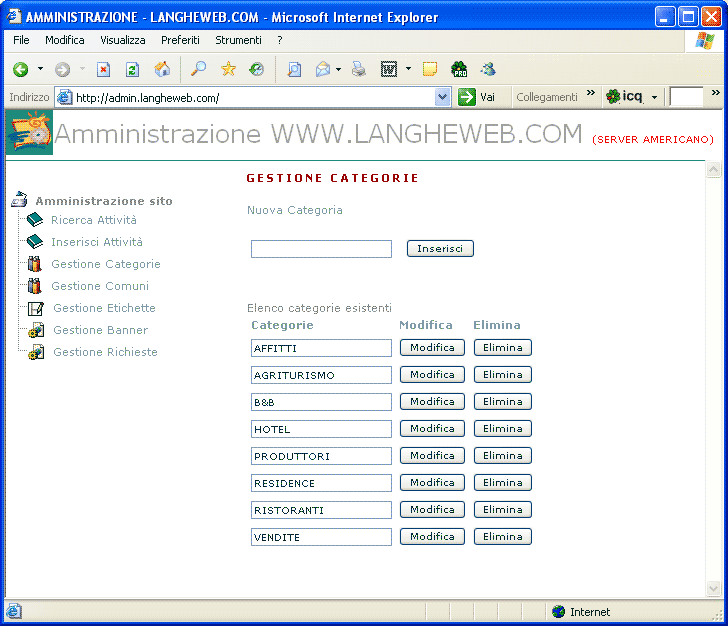Click Modifica for AFFITTI
Screen dimensions: 728x626
tap(432, 347)
